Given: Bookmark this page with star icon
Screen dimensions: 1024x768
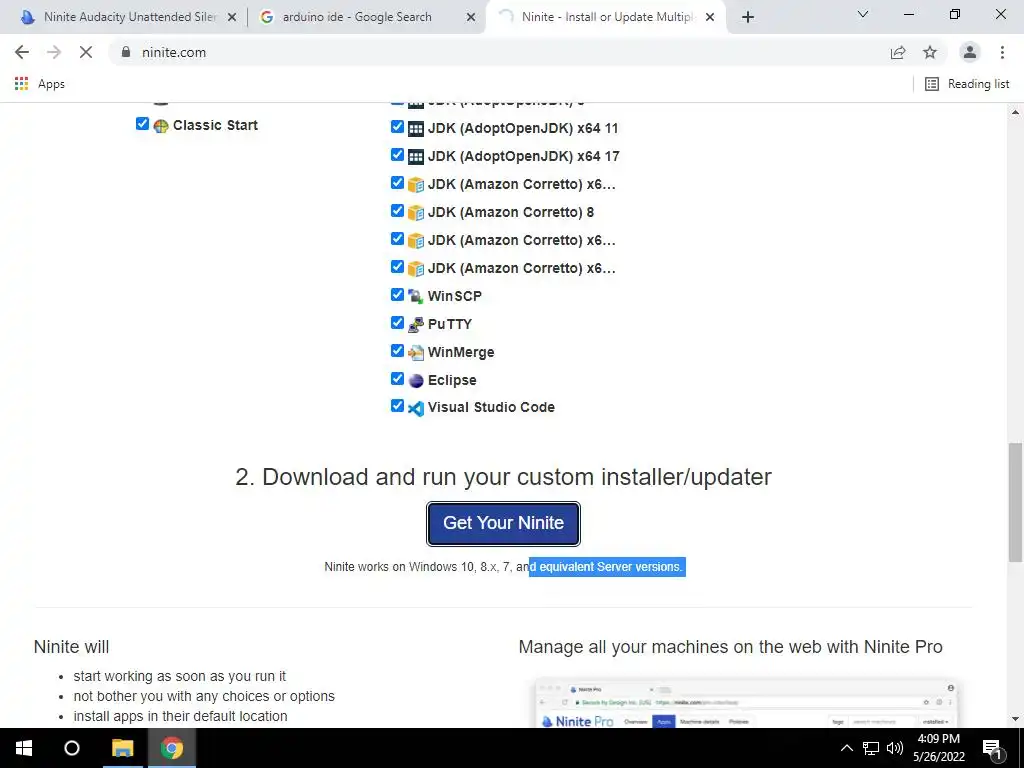Looking at the screenshot, I should pyautogui.click(x=930, y=52).
